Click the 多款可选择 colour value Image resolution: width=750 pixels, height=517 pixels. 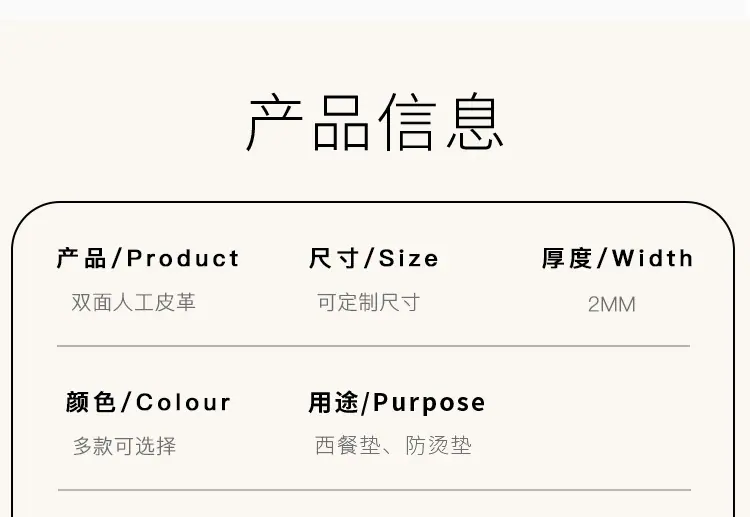pos(124,446)
